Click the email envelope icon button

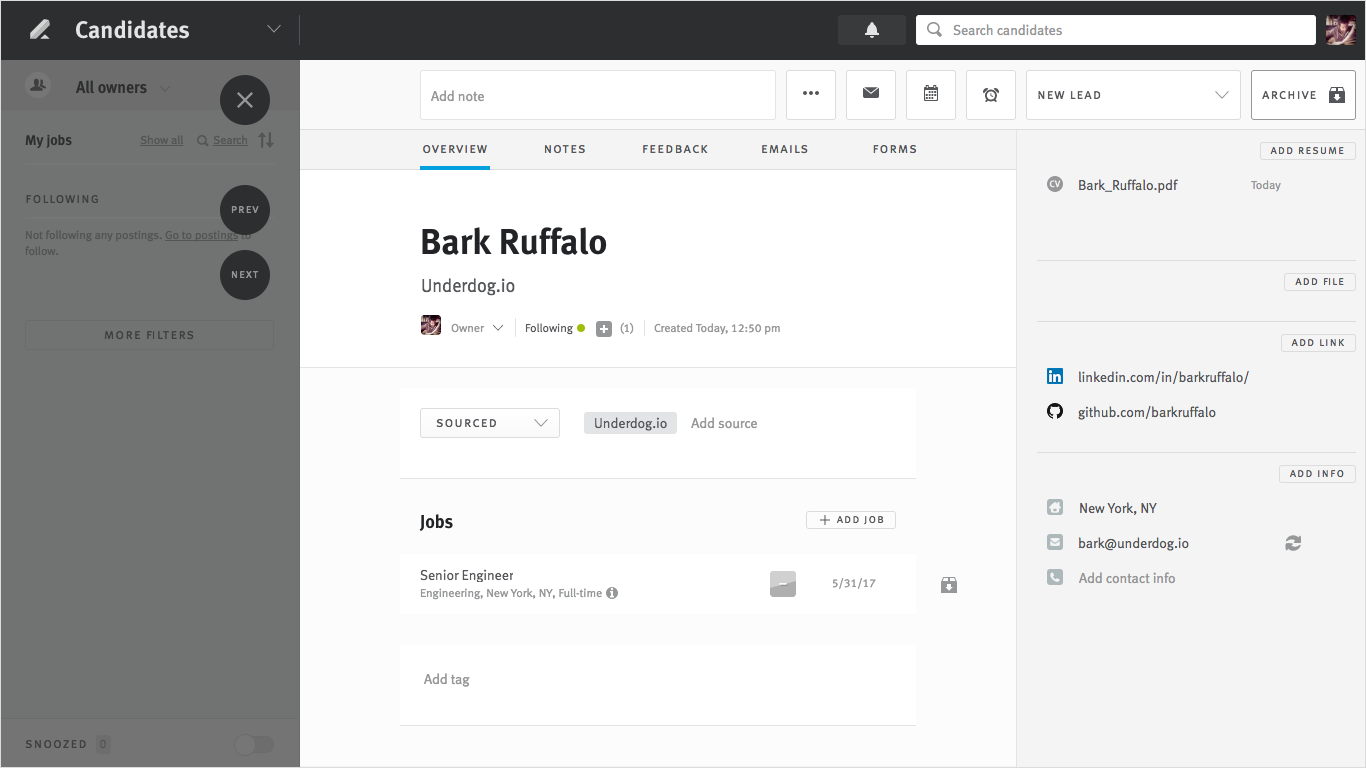pyautogui.click(x=871, y=95)
